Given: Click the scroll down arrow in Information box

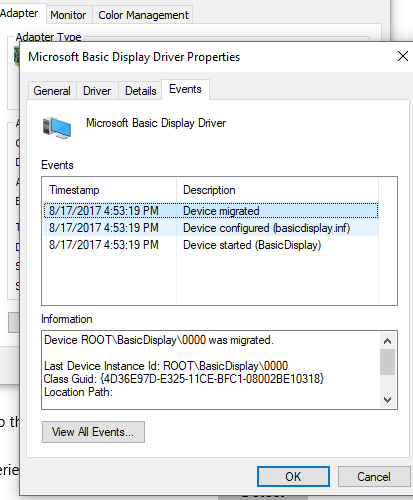Looking at the screenshot, I should pyautogui.click(x=387, y=399).
